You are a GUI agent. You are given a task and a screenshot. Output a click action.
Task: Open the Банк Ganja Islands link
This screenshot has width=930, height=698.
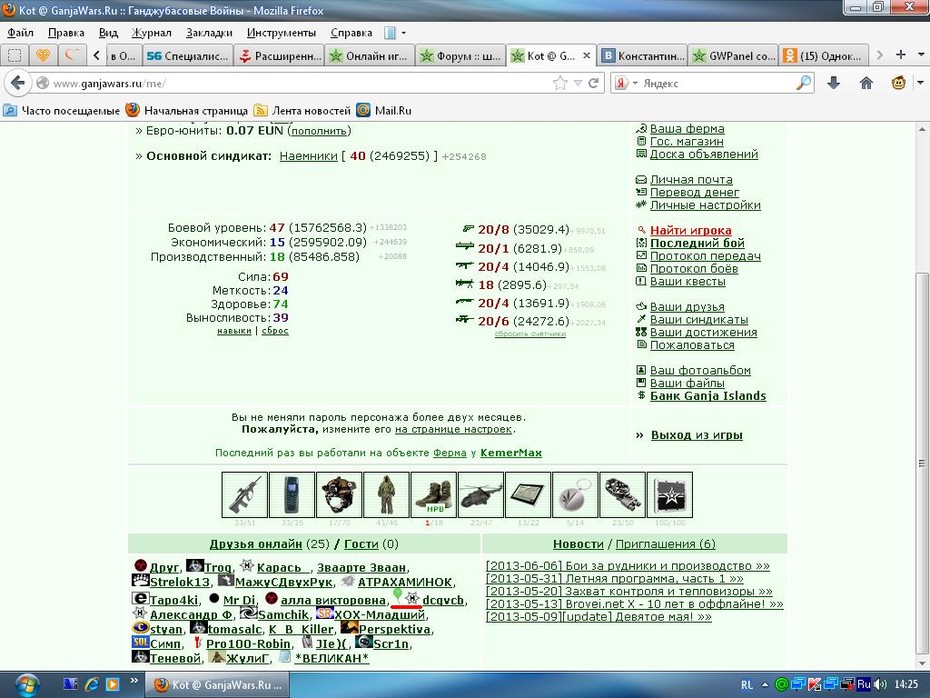click(708, 396)
